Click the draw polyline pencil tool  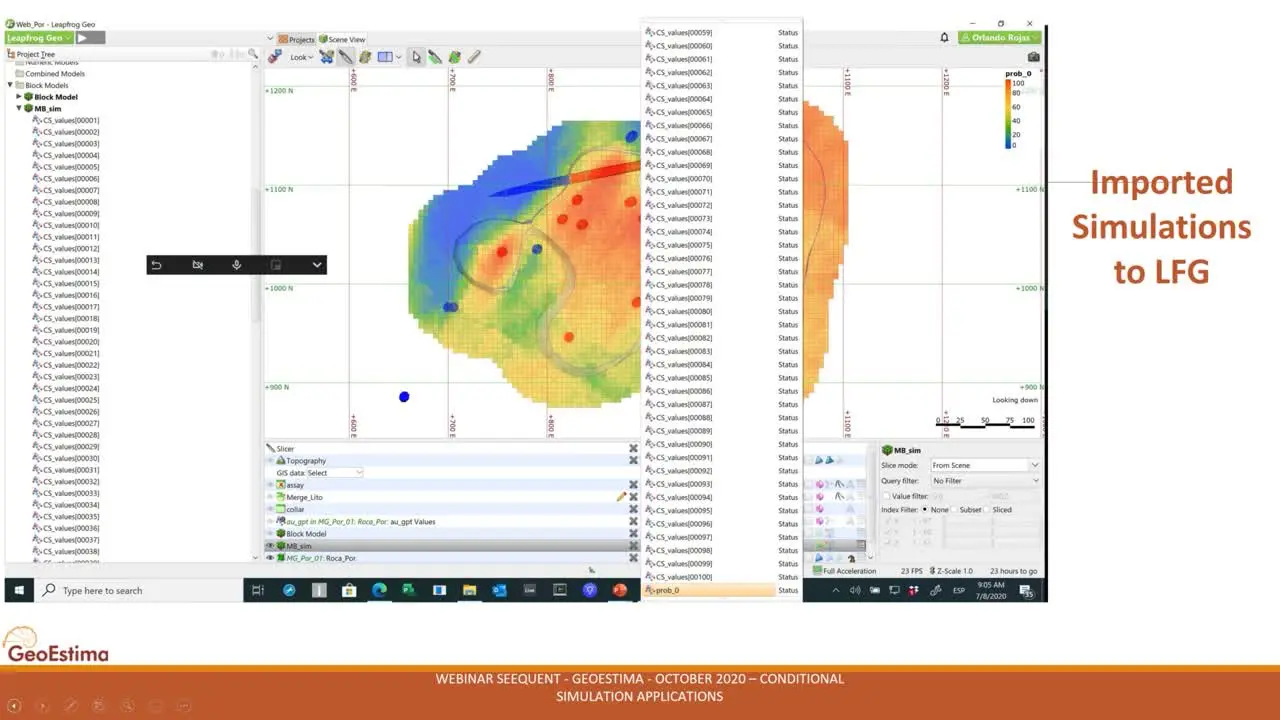435,57
